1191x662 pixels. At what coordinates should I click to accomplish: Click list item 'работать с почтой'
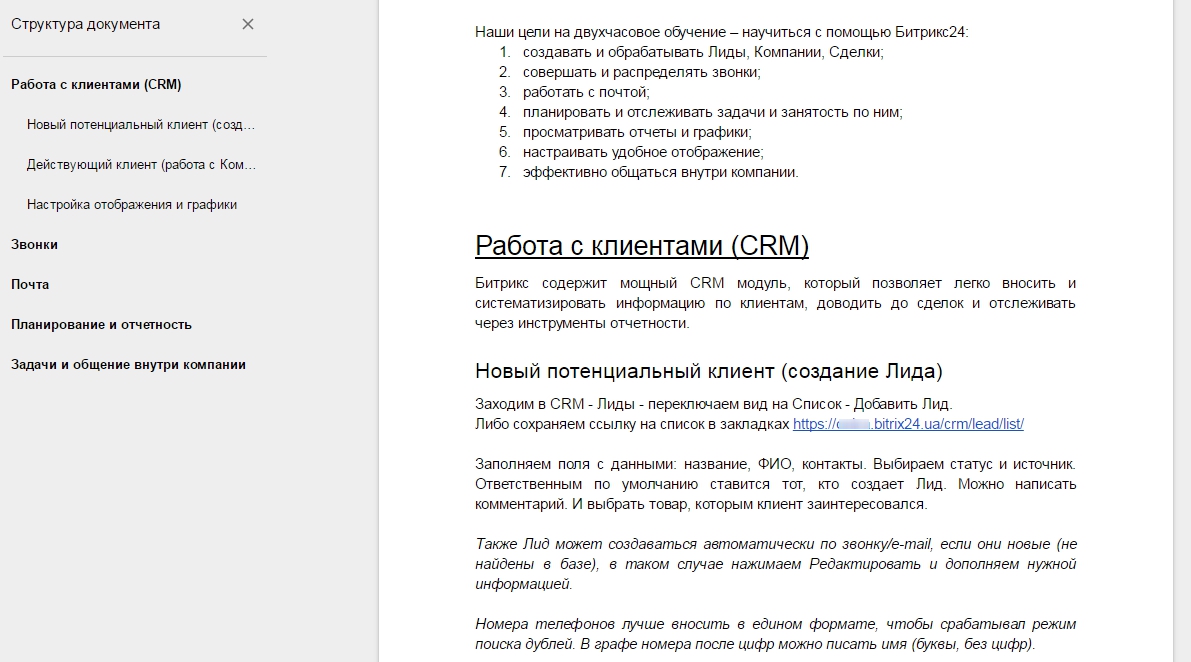[x=586, y=92]
